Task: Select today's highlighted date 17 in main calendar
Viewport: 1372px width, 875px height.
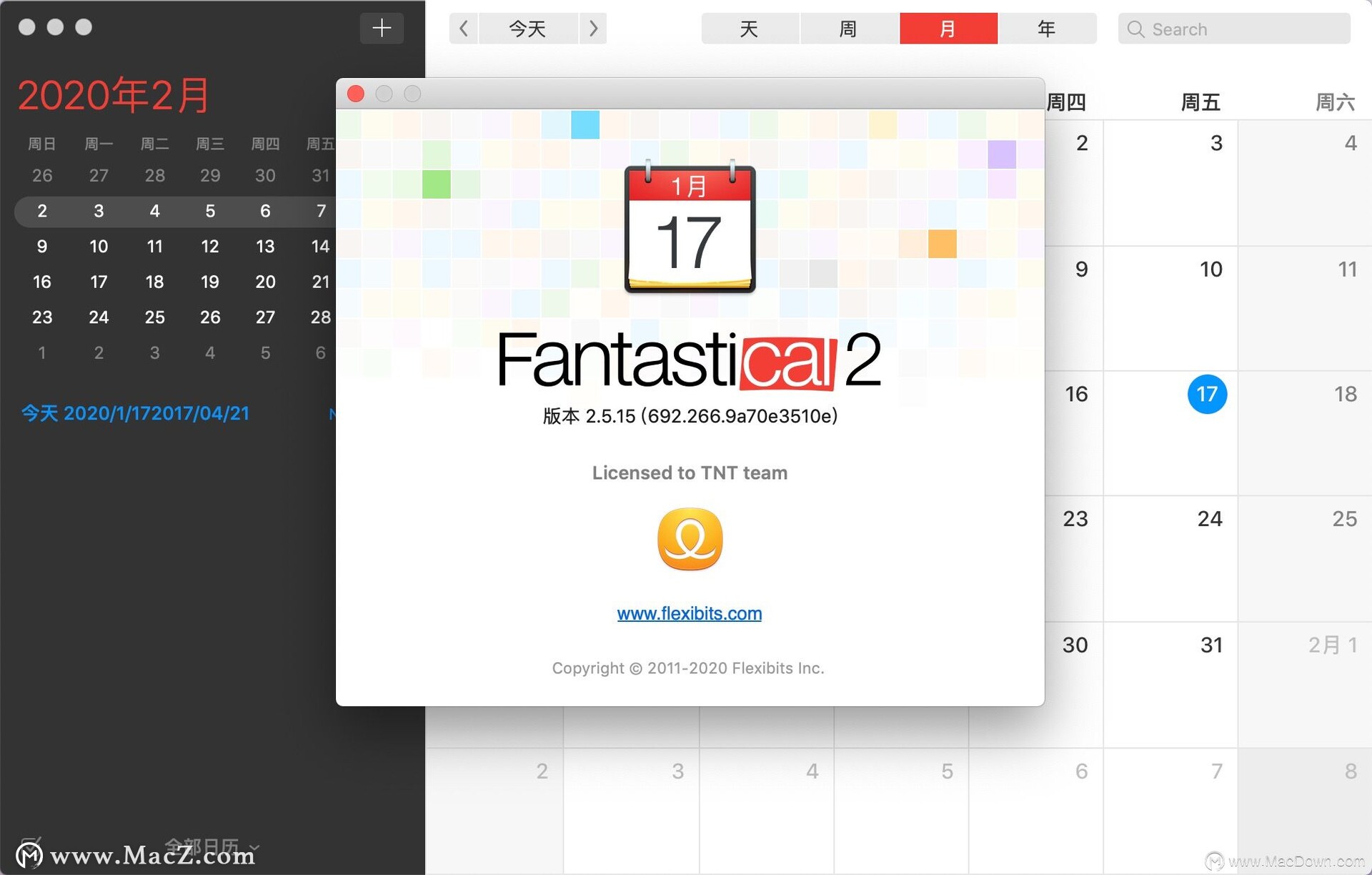Action: (x=1207, y=394)
